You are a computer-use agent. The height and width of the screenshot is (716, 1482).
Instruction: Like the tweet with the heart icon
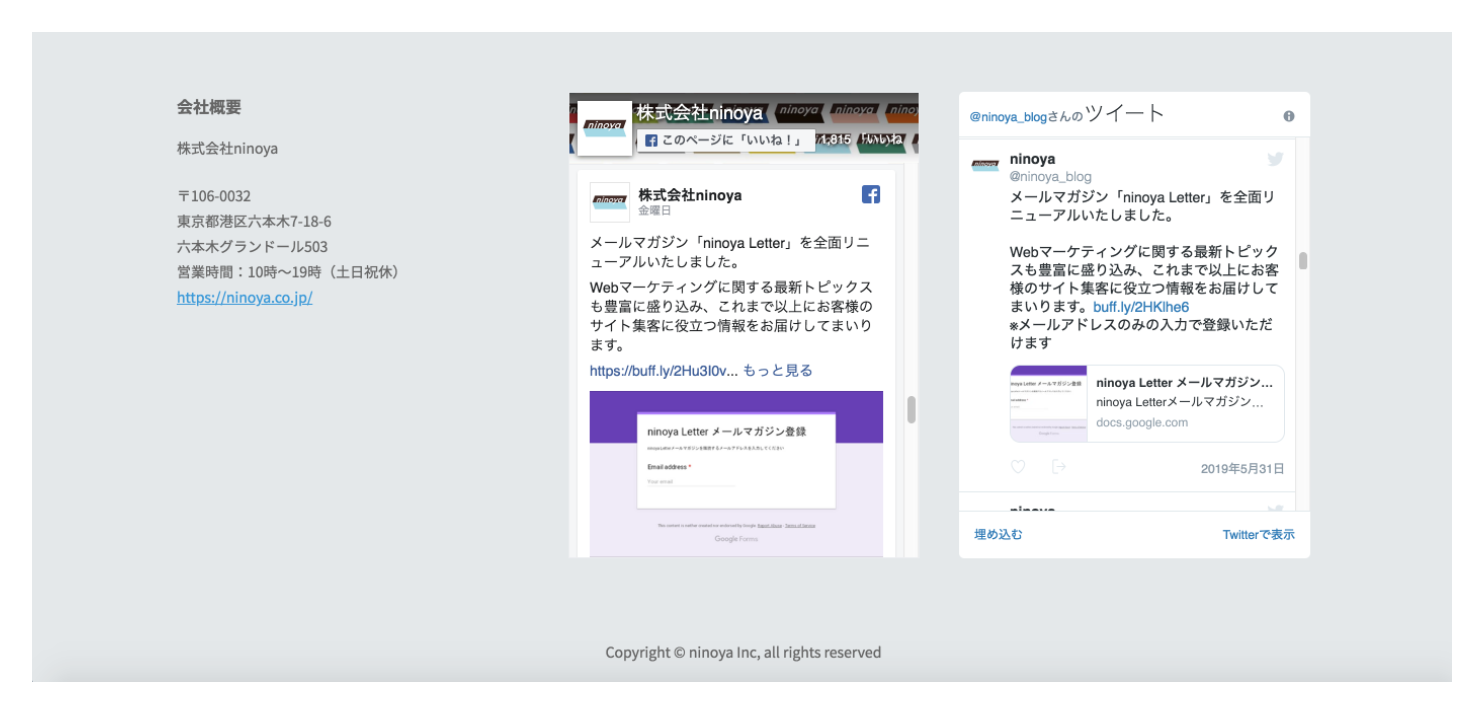tap(1017, 466)
